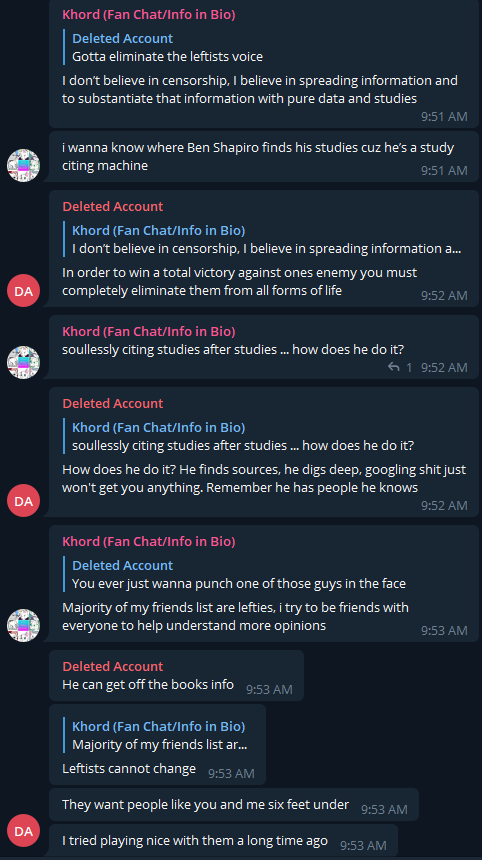This screenshot has height=860, width=482.
Task: Click Deleted Account name above 'He can get off' message
Action: (x=112, y=666)
